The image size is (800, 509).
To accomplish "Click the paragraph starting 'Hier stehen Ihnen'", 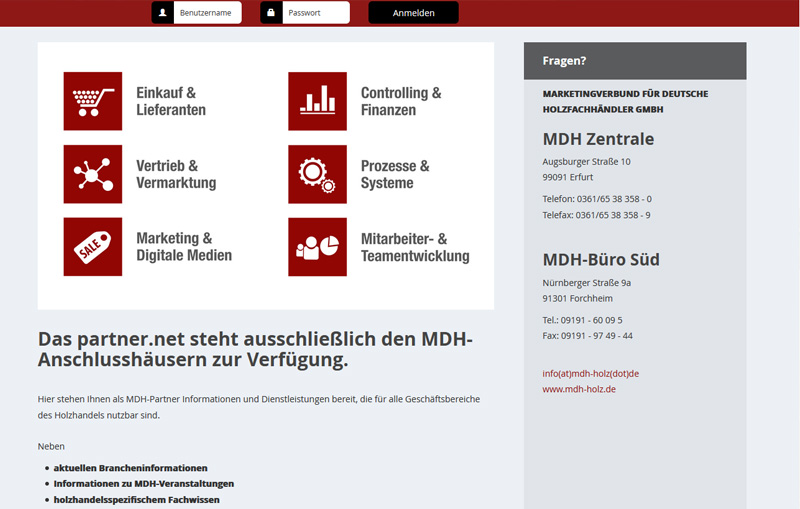I will point(259,407).
